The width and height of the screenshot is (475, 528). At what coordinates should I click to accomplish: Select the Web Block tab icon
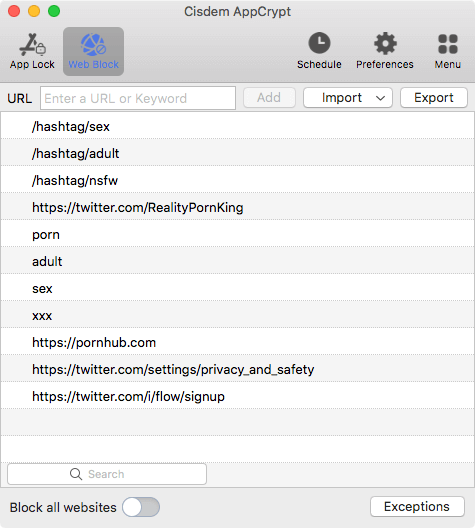[93, 51]
